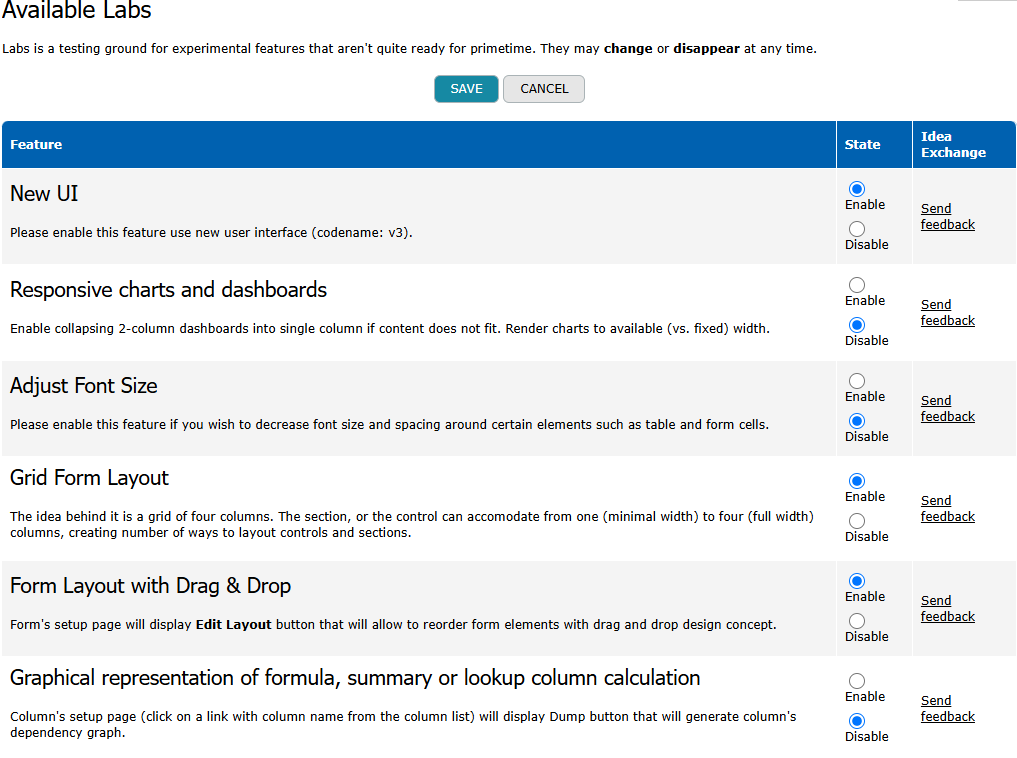Click the New UI feature title
This screenshot has width=1017, height=758.
pyautogui.click(x=44, y=193)
